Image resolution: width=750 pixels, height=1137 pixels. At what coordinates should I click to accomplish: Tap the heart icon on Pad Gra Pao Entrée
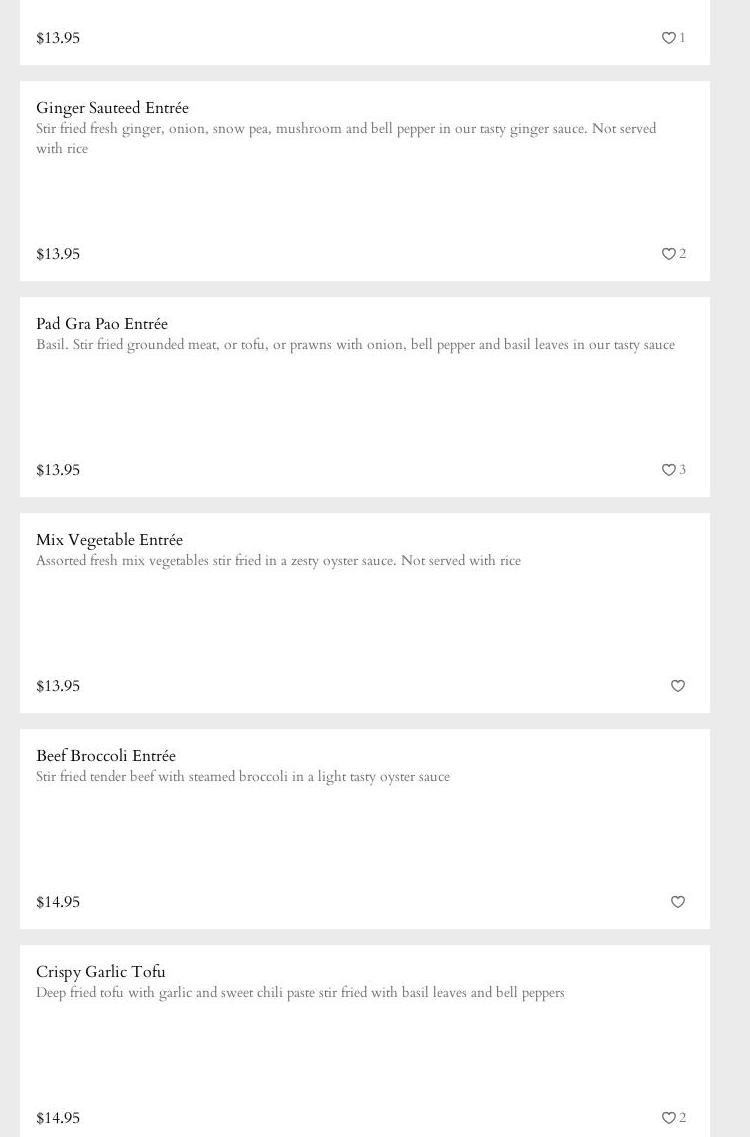[x=669, y=470]
